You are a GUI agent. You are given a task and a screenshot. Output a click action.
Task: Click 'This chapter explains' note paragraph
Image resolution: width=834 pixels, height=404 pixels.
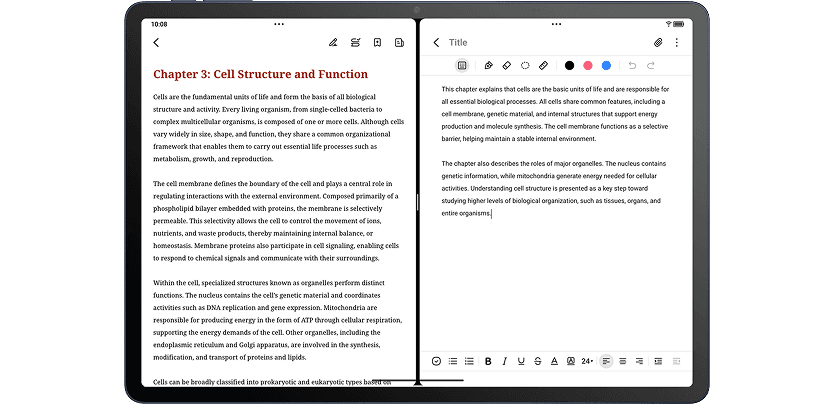click(x=555, y=114)
